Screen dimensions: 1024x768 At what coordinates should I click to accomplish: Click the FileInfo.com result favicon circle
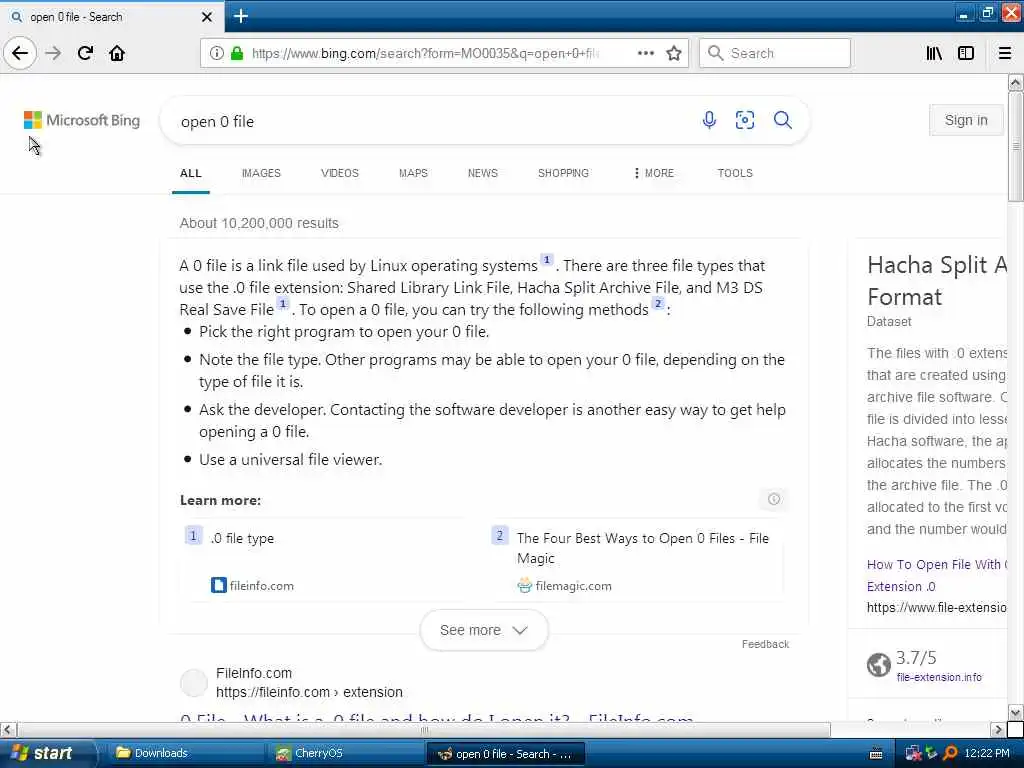(x=193, y=682)
